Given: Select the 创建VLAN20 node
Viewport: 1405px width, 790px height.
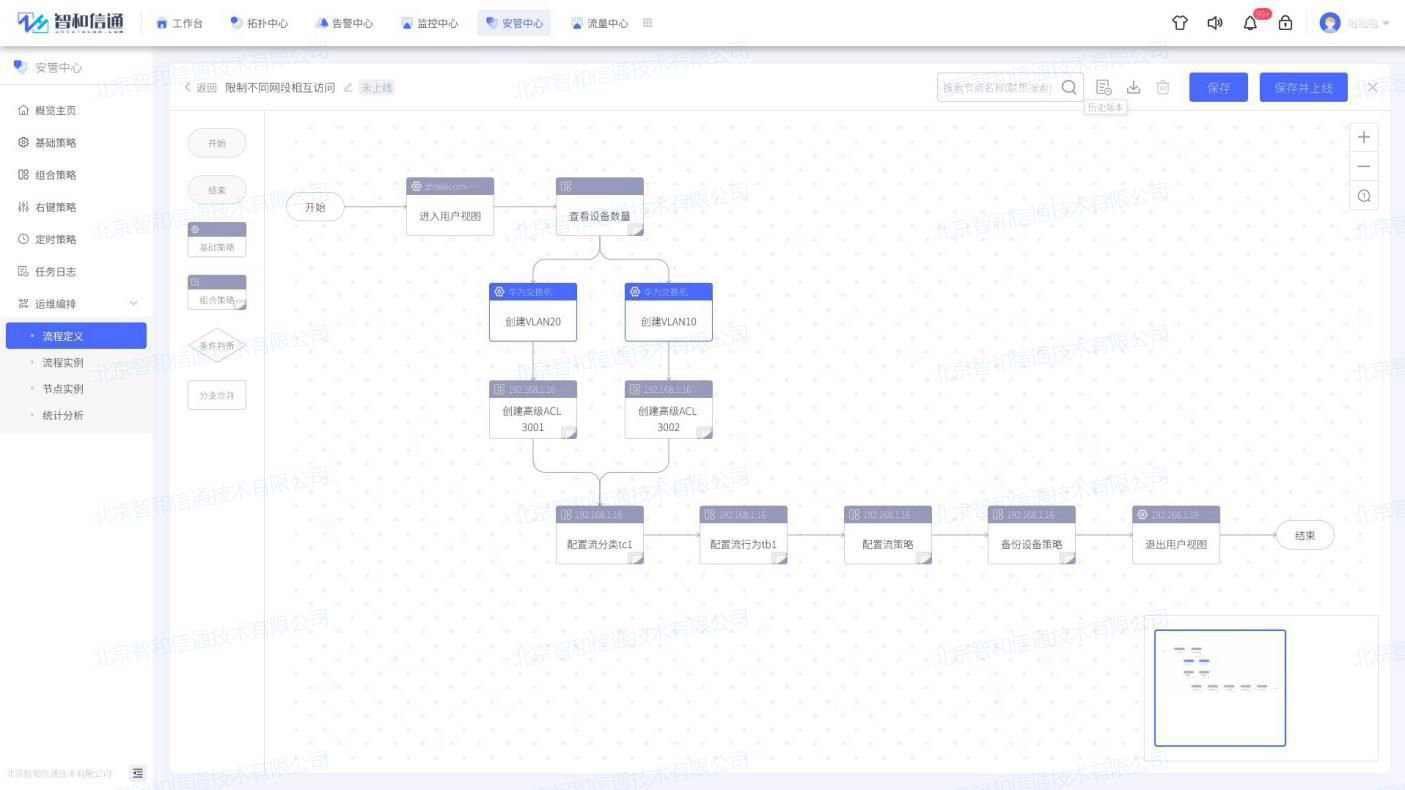Looking at the screenshot, I should pos(533,312).
